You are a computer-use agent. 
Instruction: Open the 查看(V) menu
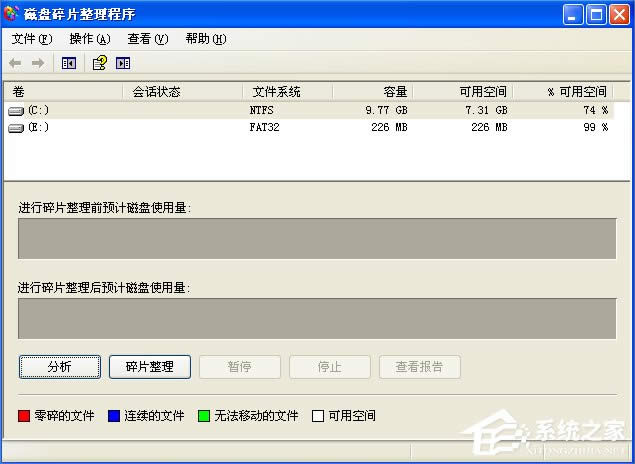click(148, 39)
